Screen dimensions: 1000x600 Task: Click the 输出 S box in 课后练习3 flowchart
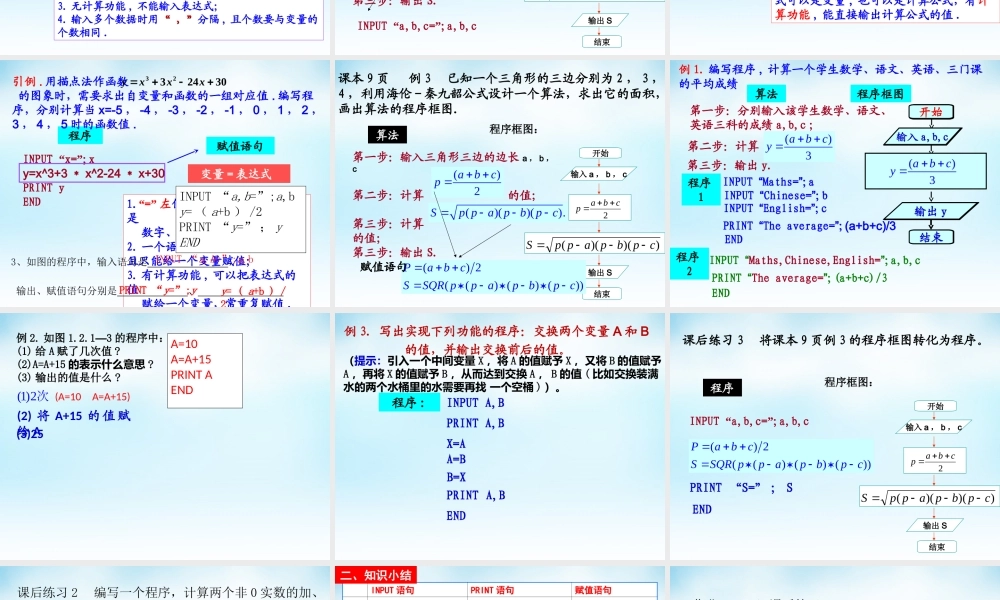[935, 525]
